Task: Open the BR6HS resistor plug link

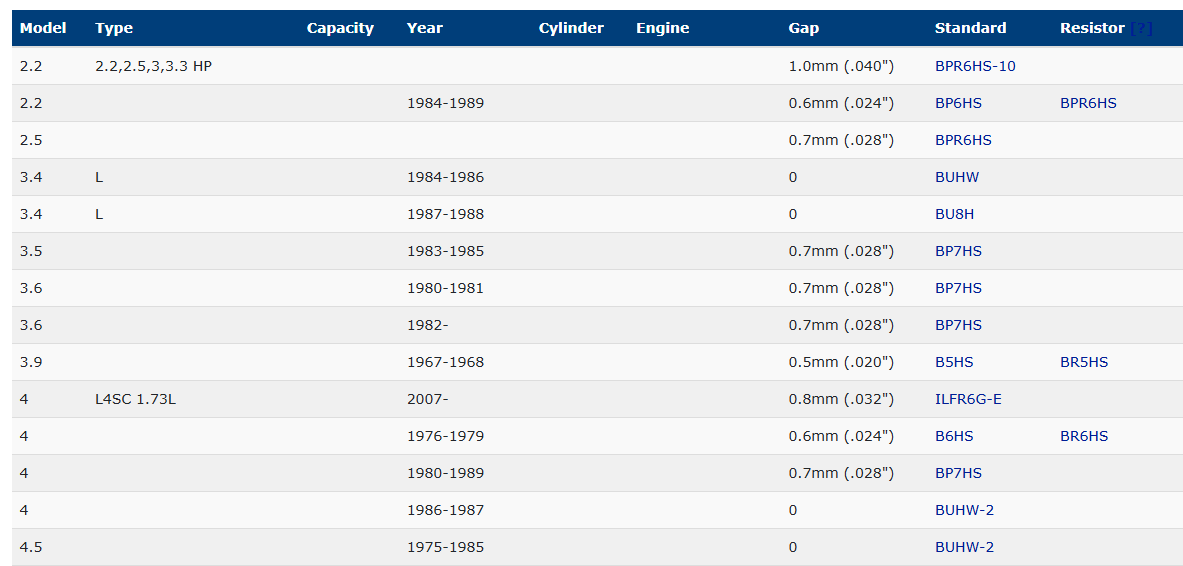Action: 1083,436
